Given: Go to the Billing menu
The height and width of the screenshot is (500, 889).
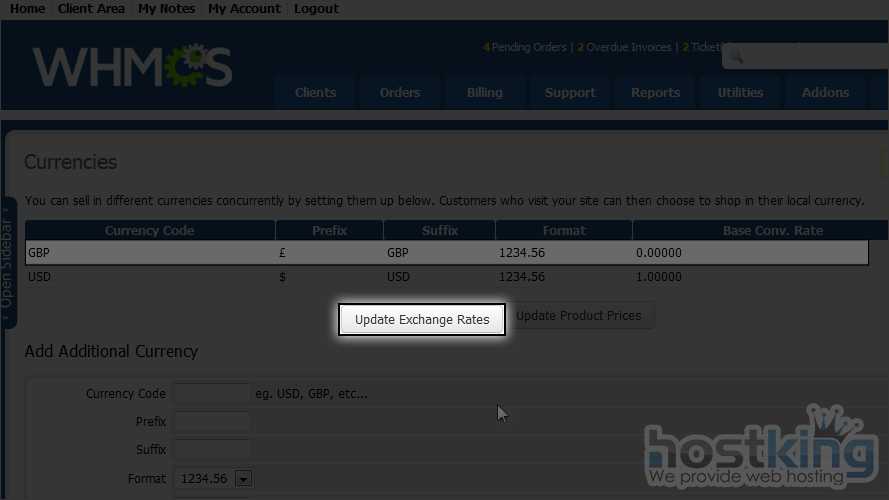Looking at the screenshot, I should click(485, 93).
